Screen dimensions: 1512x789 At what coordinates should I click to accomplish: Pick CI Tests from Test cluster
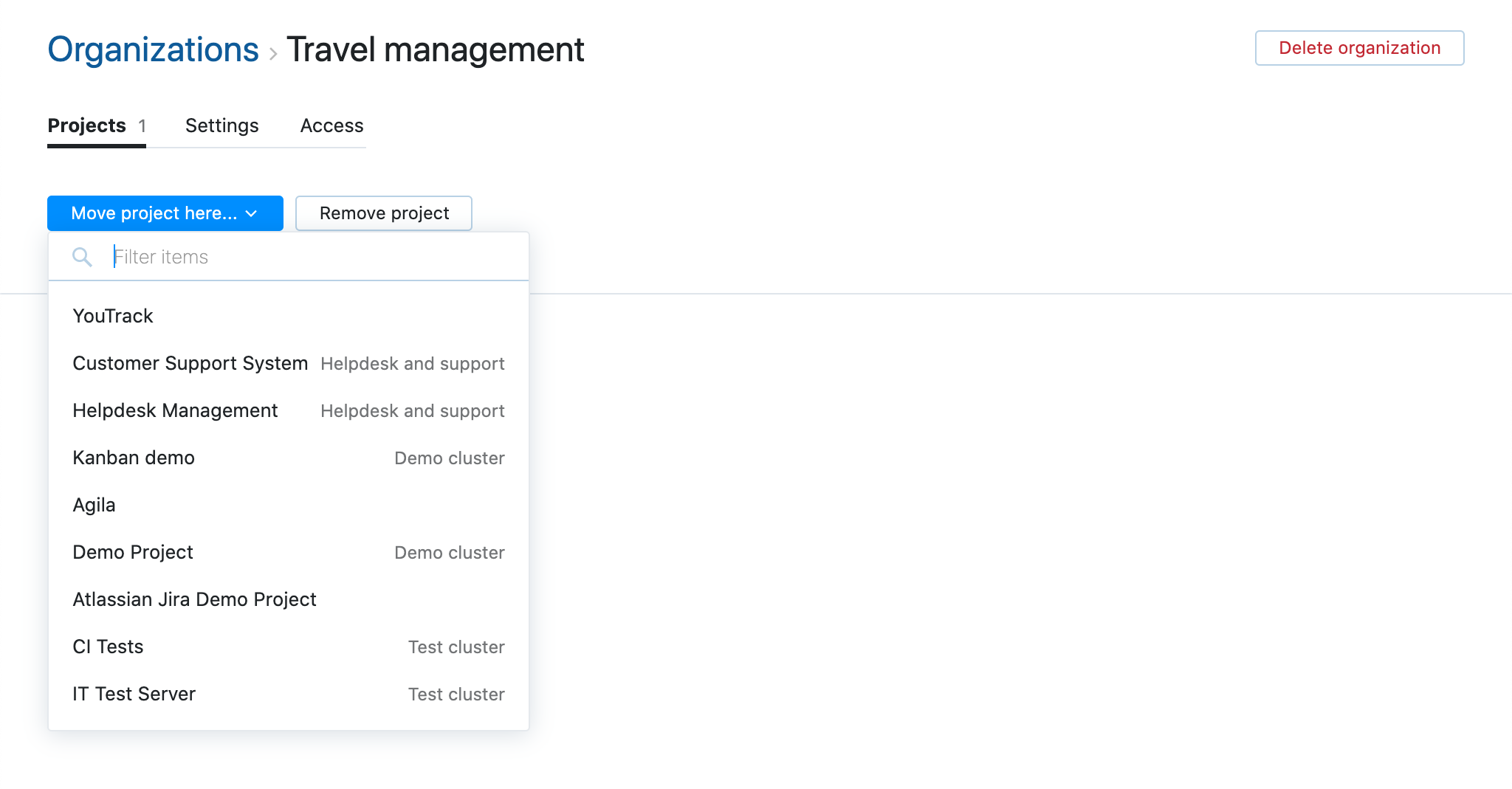107,647
